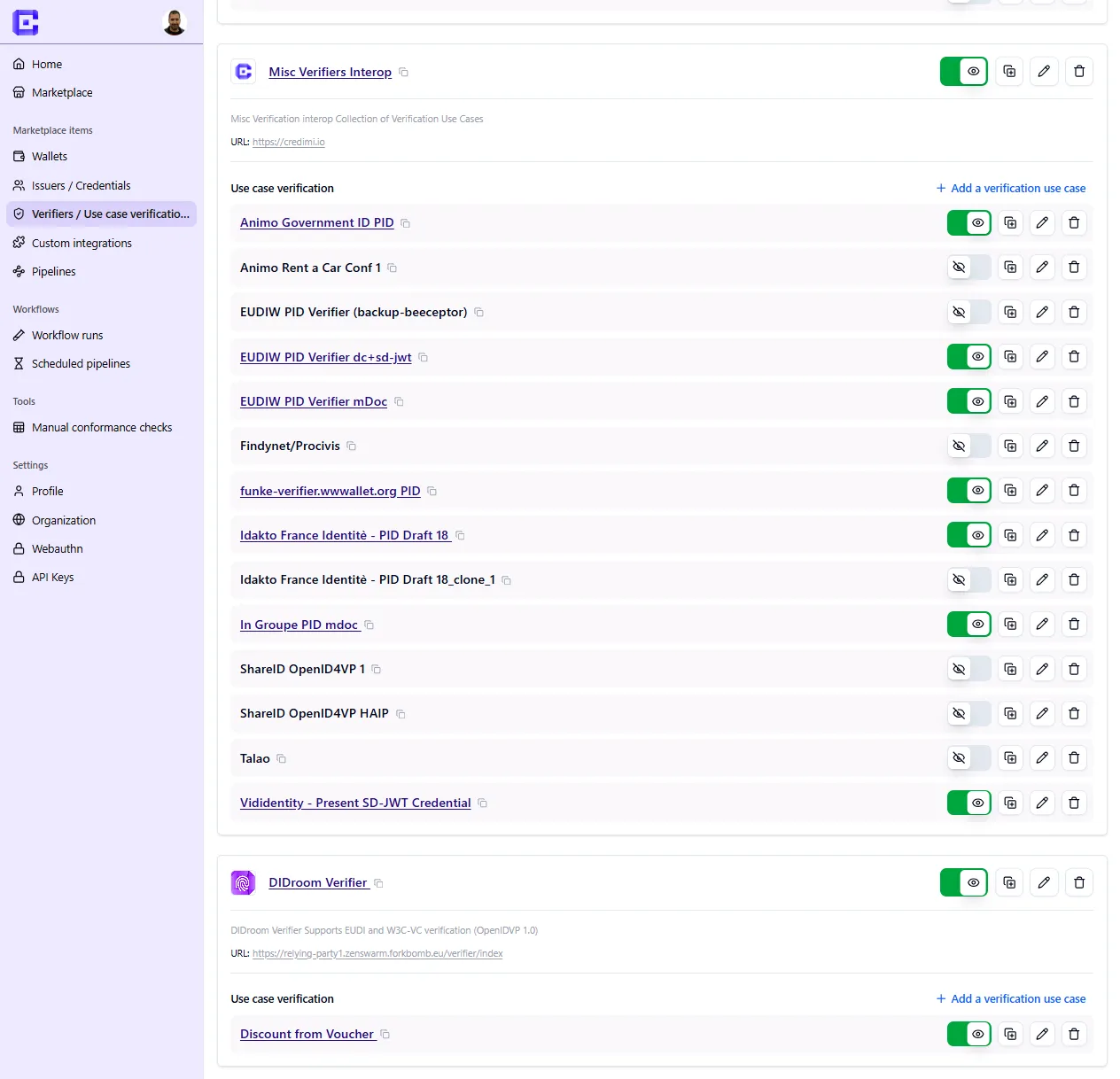The width and height of the screenshot is (1120, 1079).
Task: Toggle visibility of DIDroom Verifier
Action: coord(964,882)
